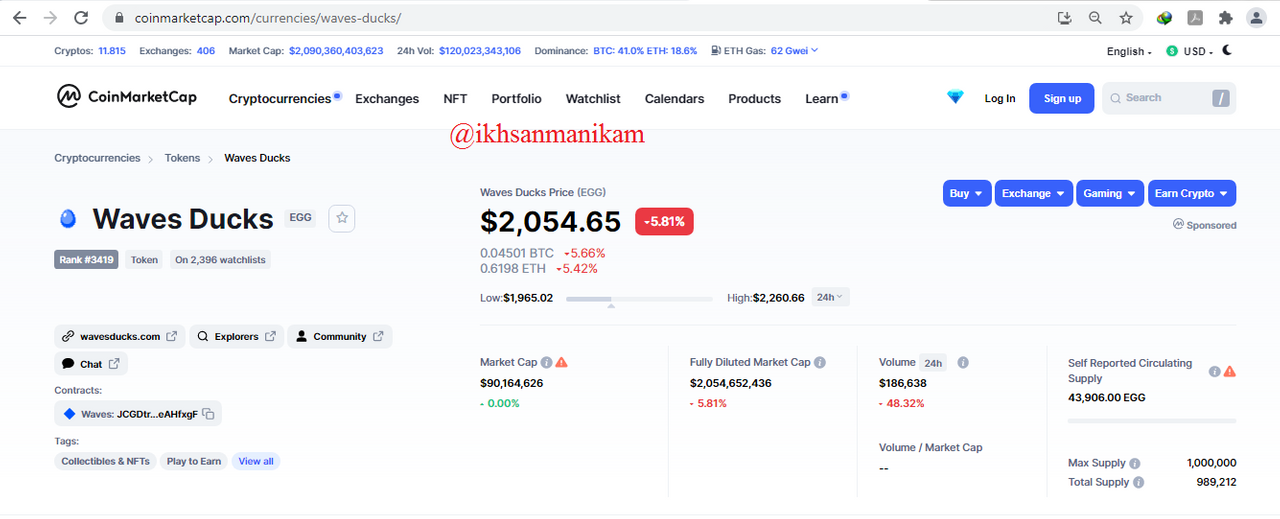Click the circulating supply progress bar

click(1152, 421)
